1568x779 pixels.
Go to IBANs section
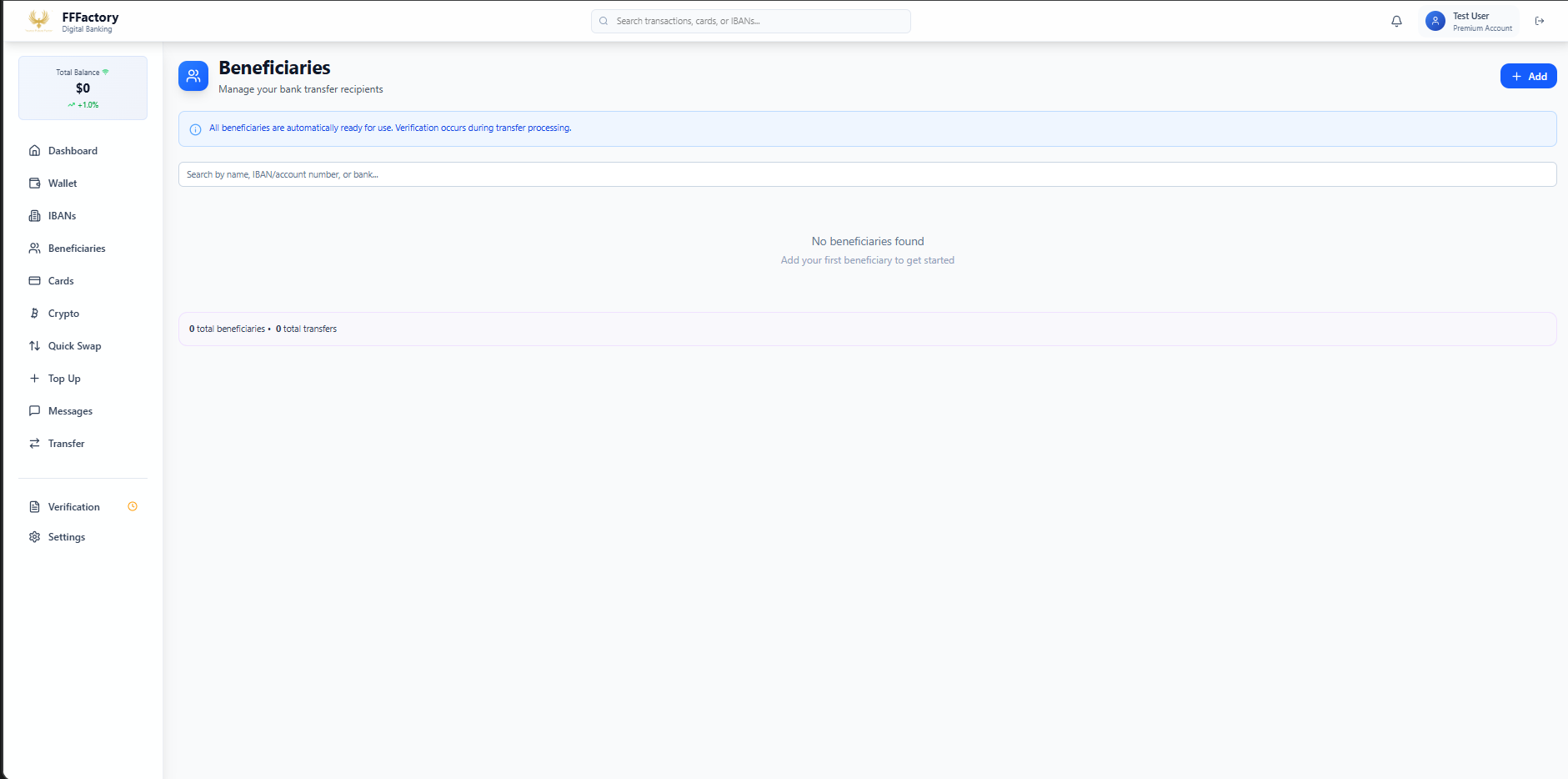(x=62, y=216)
